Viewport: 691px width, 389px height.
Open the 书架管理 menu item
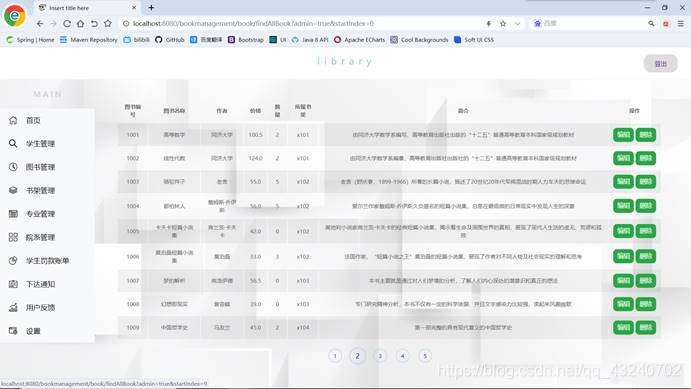click(41, 190)
